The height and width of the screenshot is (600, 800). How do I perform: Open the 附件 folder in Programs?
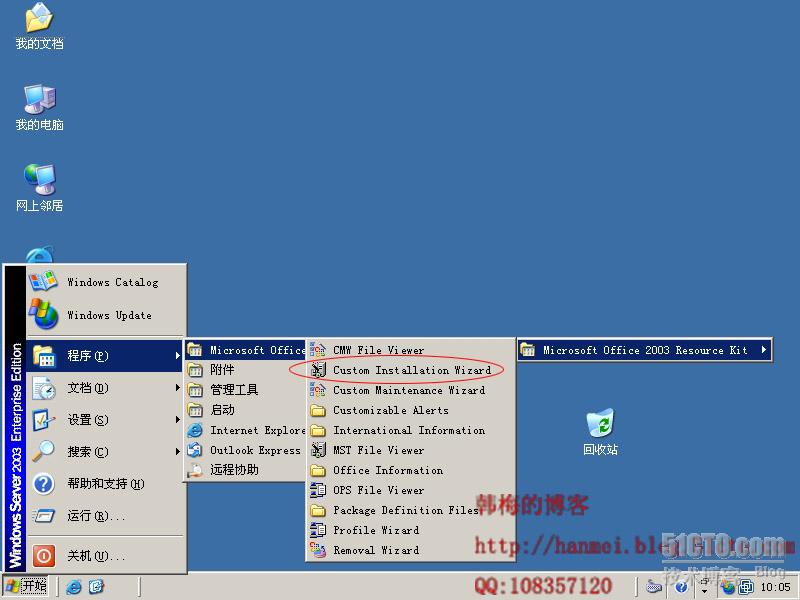coord(245,370)
